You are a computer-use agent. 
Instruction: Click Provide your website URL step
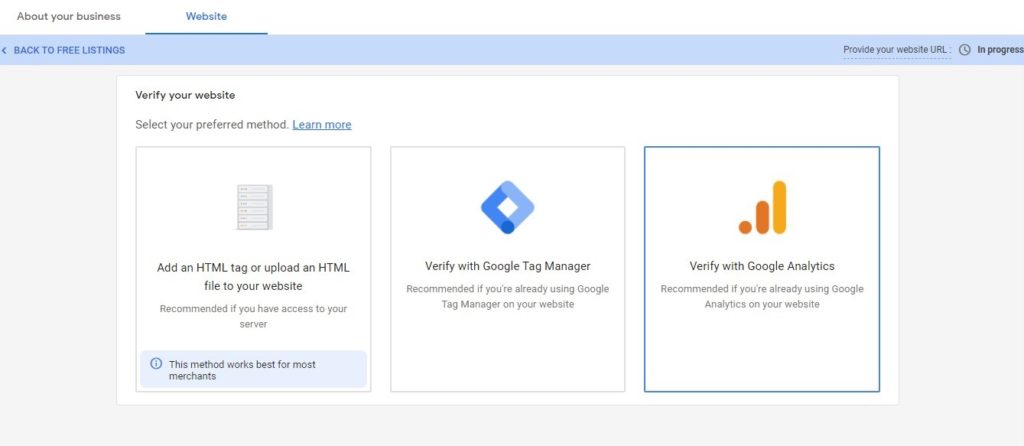tap(897, 50)
